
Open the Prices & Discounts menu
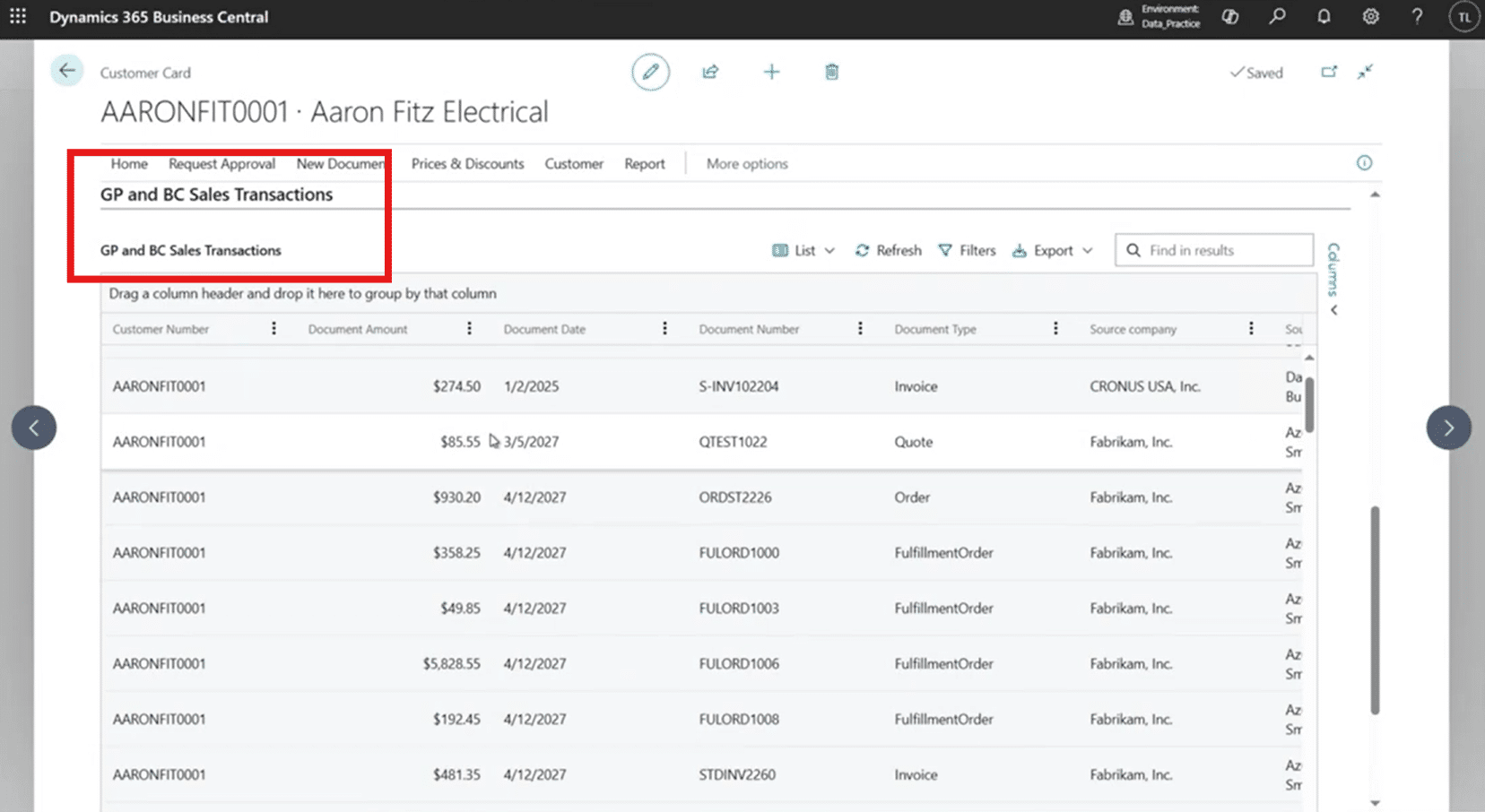click(467, 164)
